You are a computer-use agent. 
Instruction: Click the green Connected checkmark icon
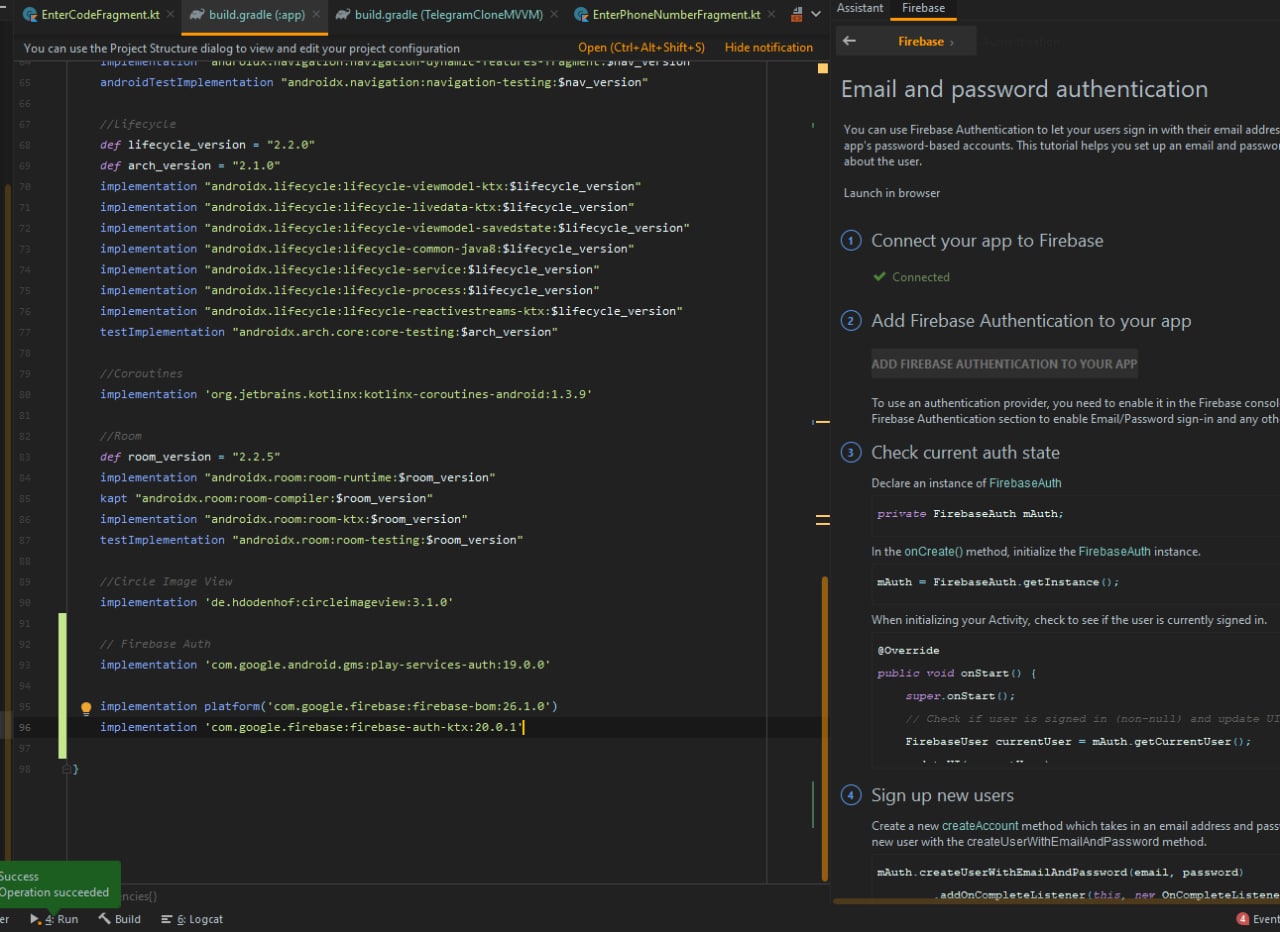[x=879, y=277]
